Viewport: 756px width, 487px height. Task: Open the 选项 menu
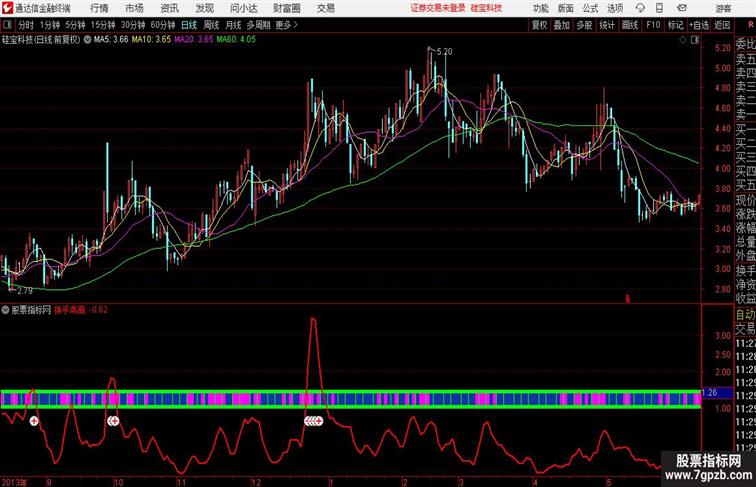615,8
